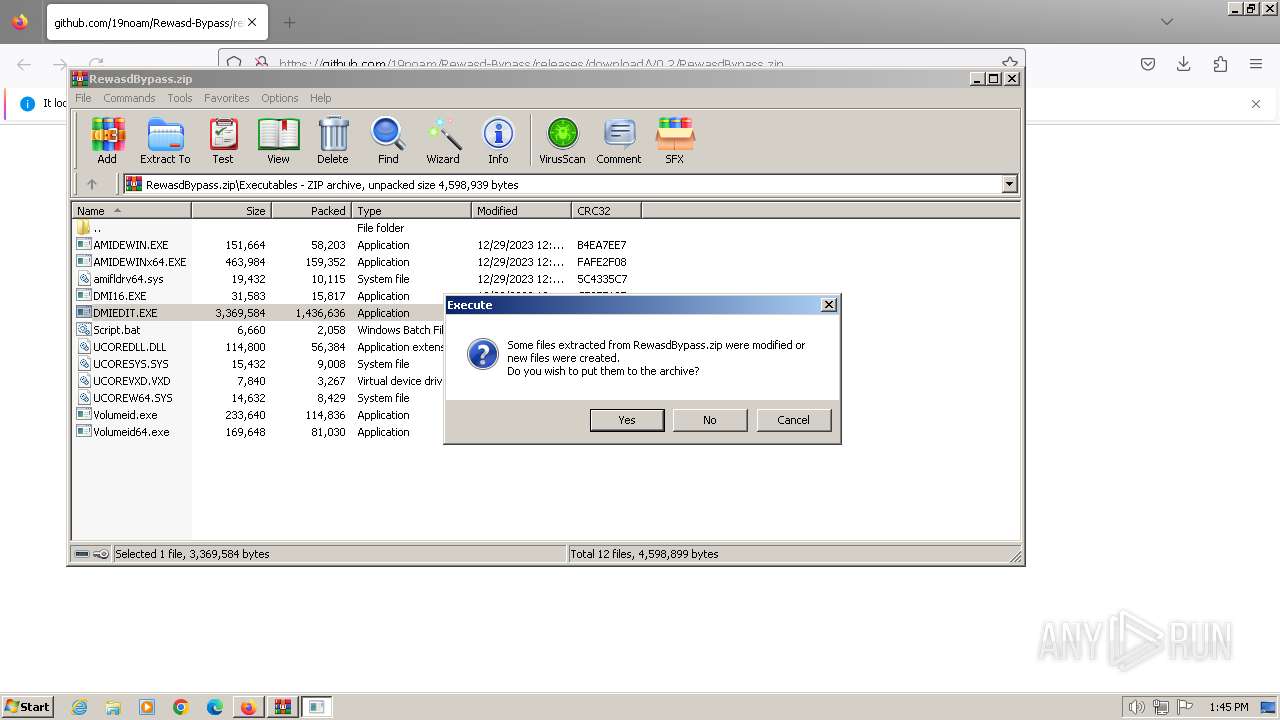The height and width of the screenshot is (720, 1280).
Task: Open Internet Explorer from taskbar
Action: click(x=80, y=707)
